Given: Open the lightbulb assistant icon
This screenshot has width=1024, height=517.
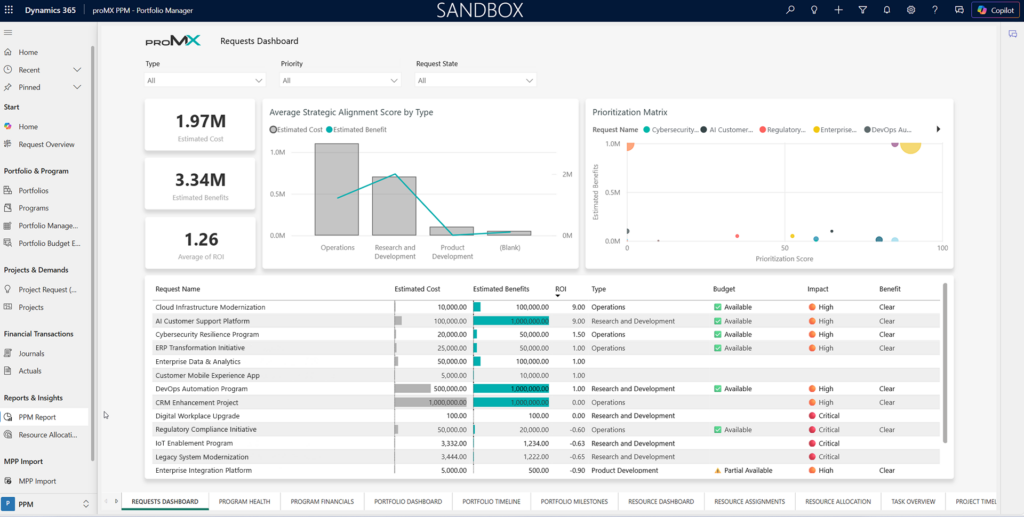Looking at the screenshot, I should click(x=814, y=10).
